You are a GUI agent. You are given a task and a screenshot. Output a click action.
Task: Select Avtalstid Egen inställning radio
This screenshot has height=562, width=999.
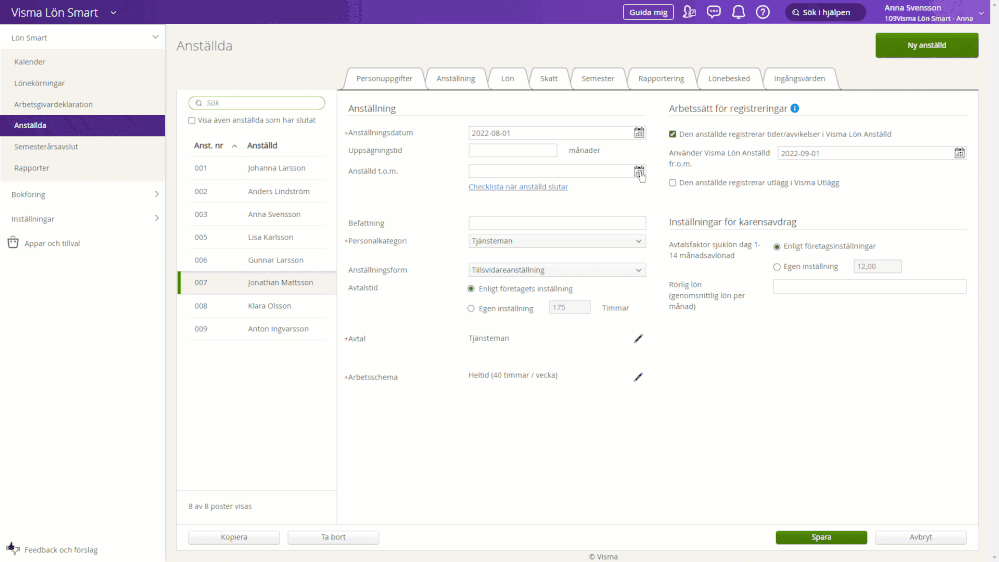click(x=471, y=308)
